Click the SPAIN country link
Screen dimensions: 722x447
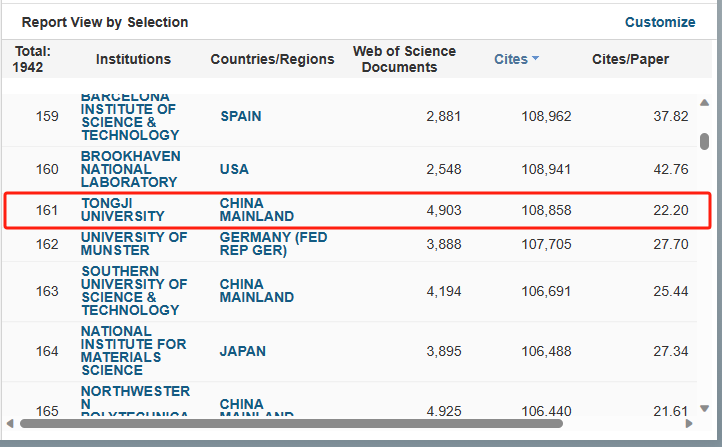click(241, 116)
